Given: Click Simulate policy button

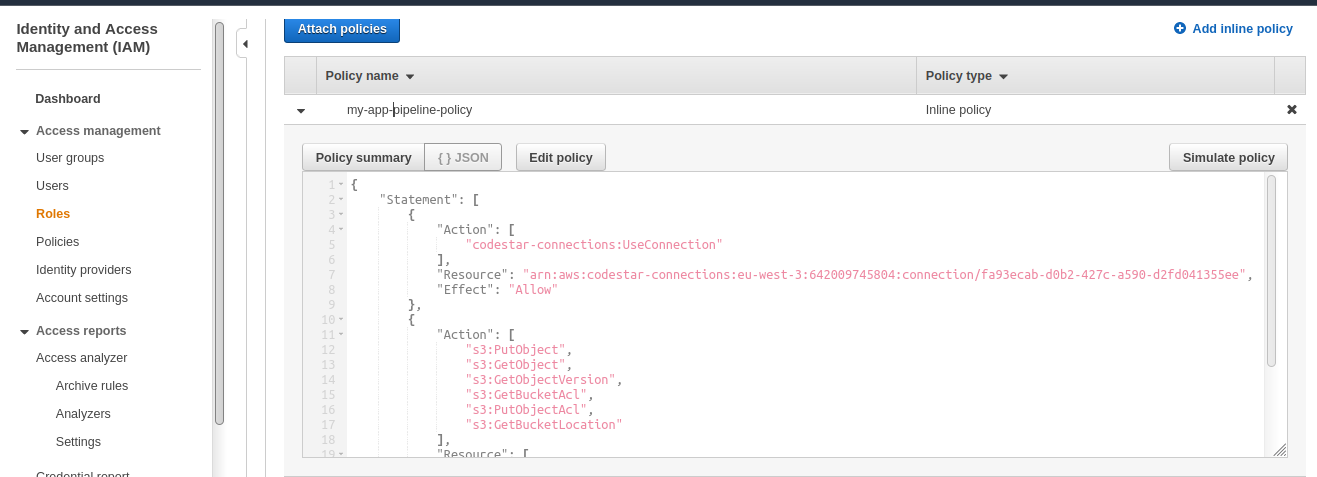Looking at the screenshot, I should pos(1228,158).
